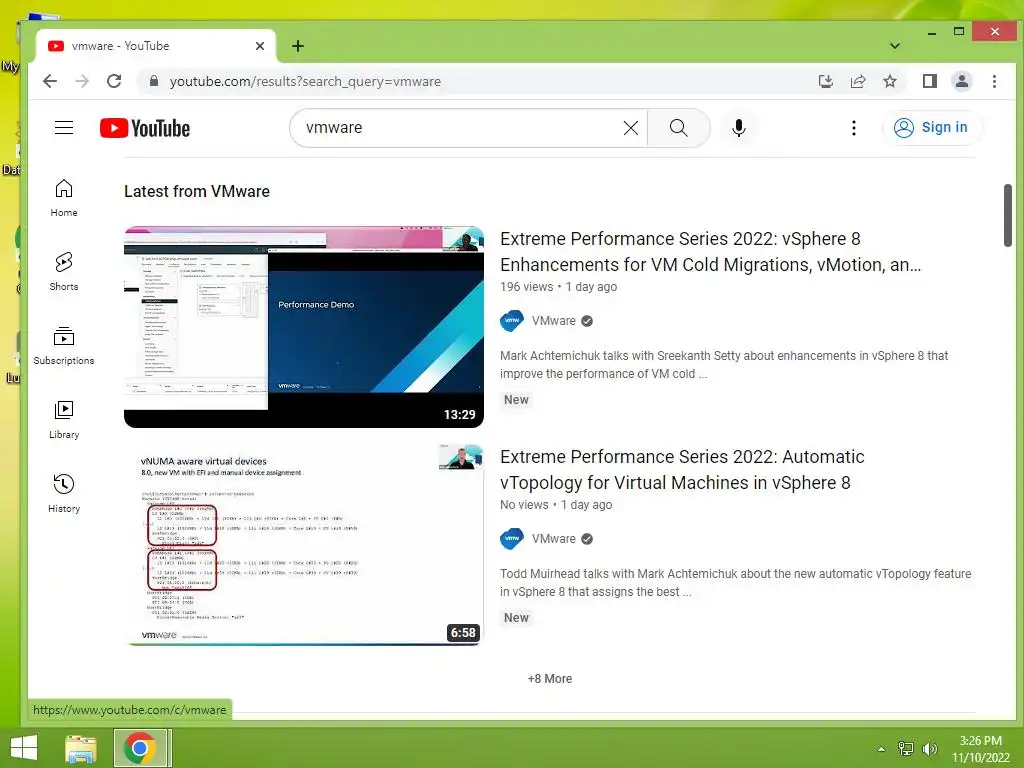Open VMware channel name under second video
Screen dimensions: 1024x768
[x=553, y=539]
